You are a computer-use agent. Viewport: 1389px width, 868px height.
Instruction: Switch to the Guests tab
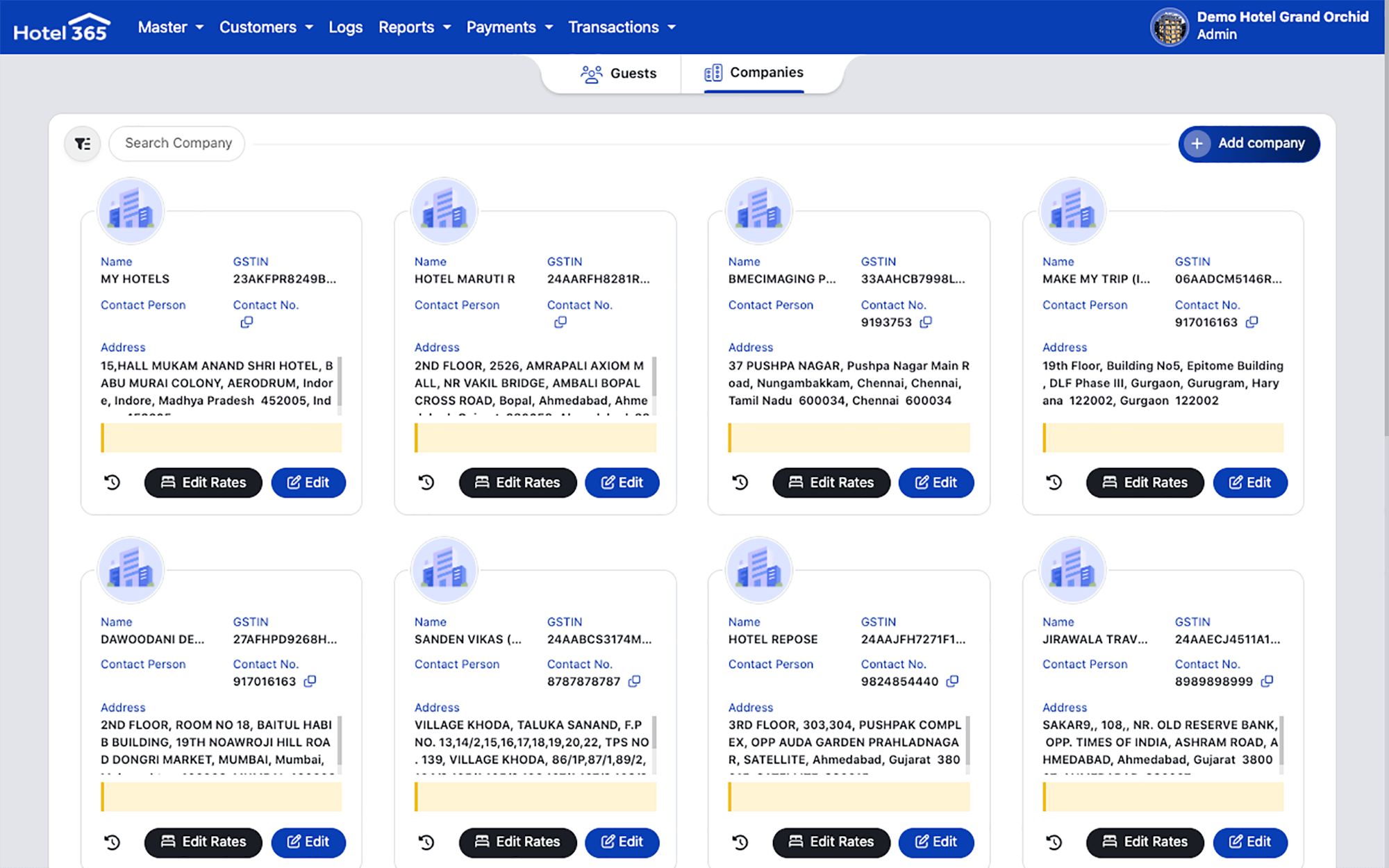point(618,73)
